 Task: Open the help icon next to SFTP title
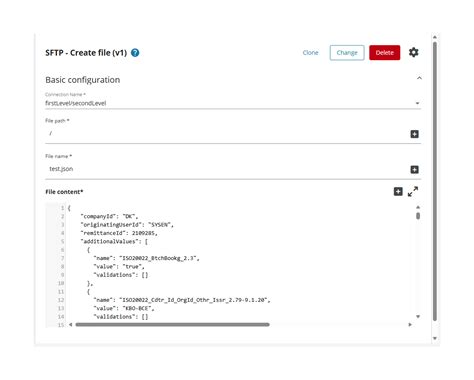tap(135, 53)
